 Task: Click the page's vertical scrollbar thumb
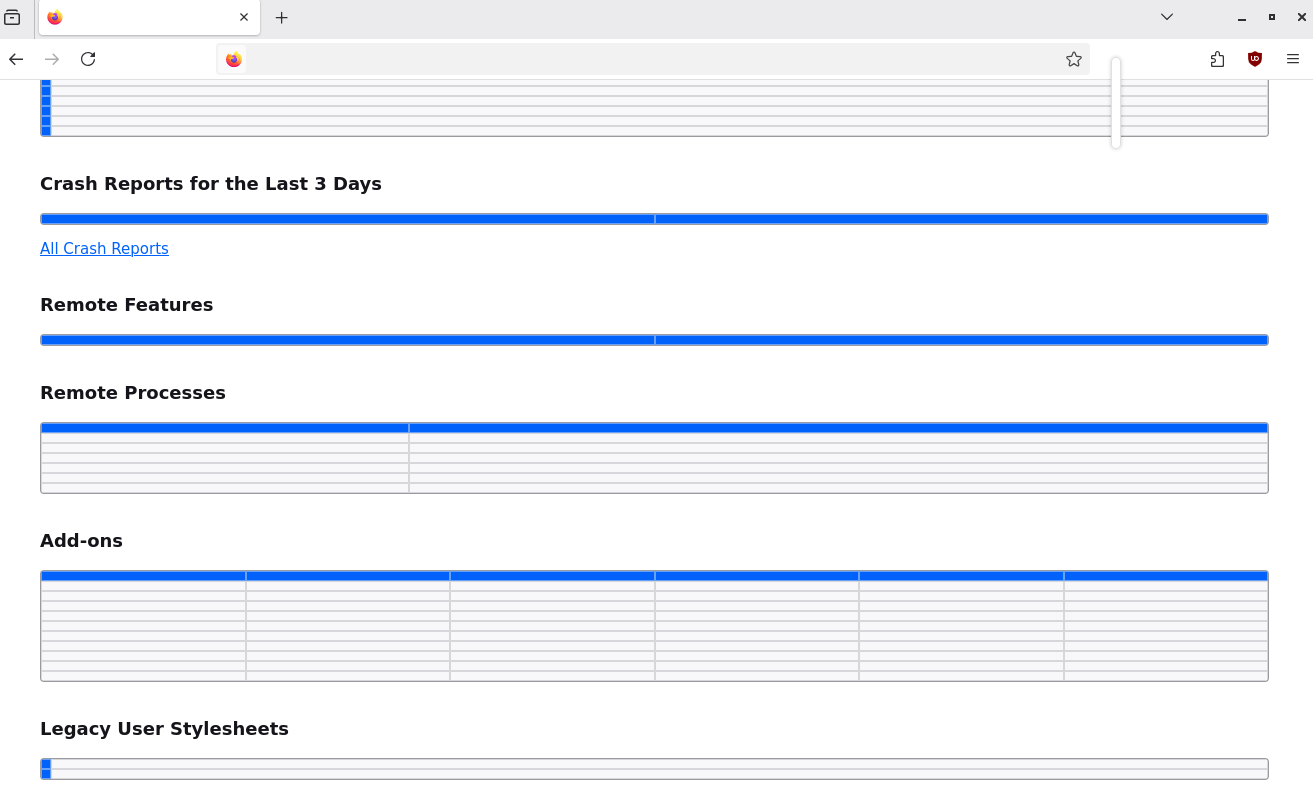coord(1116,102)
